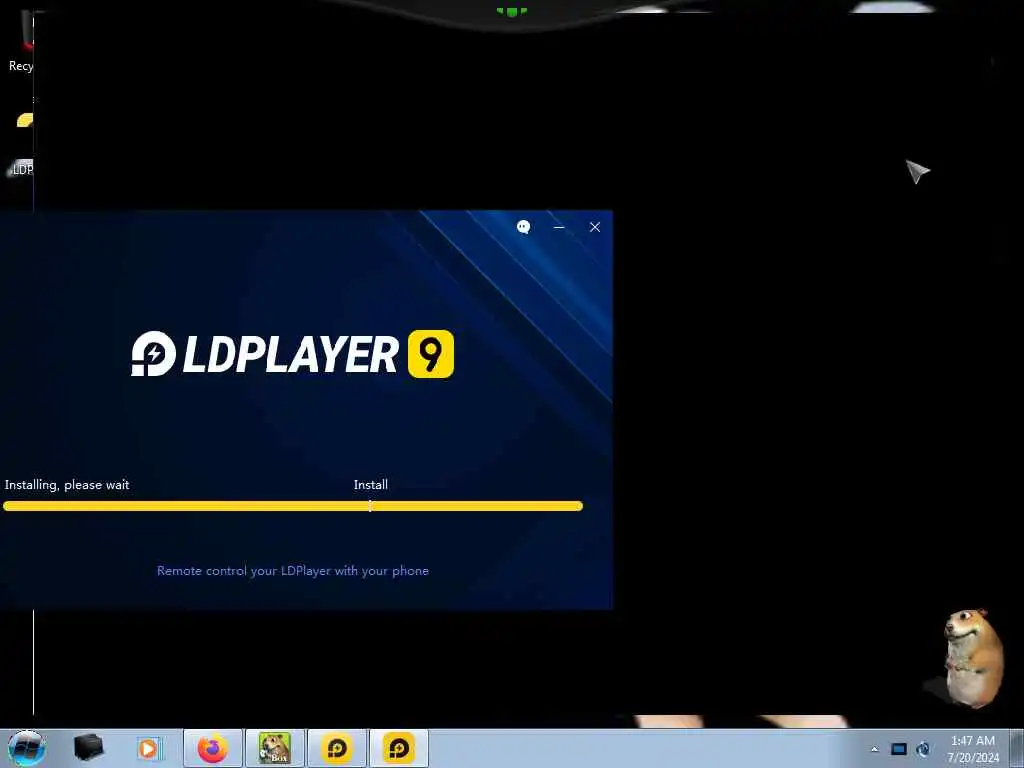1024x768 pixels.
Task: Open the Box hamster app in taskbar
Action: (275, 748)
